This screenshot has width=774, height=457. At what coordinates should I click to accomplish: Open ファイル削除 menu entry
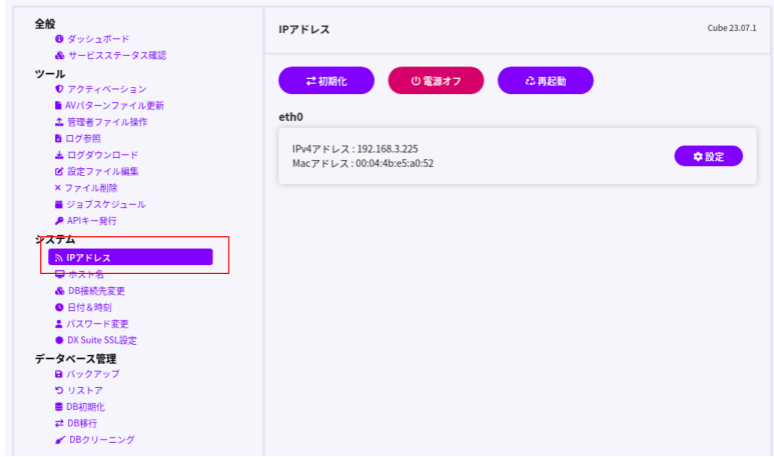[x=91, y=187]
